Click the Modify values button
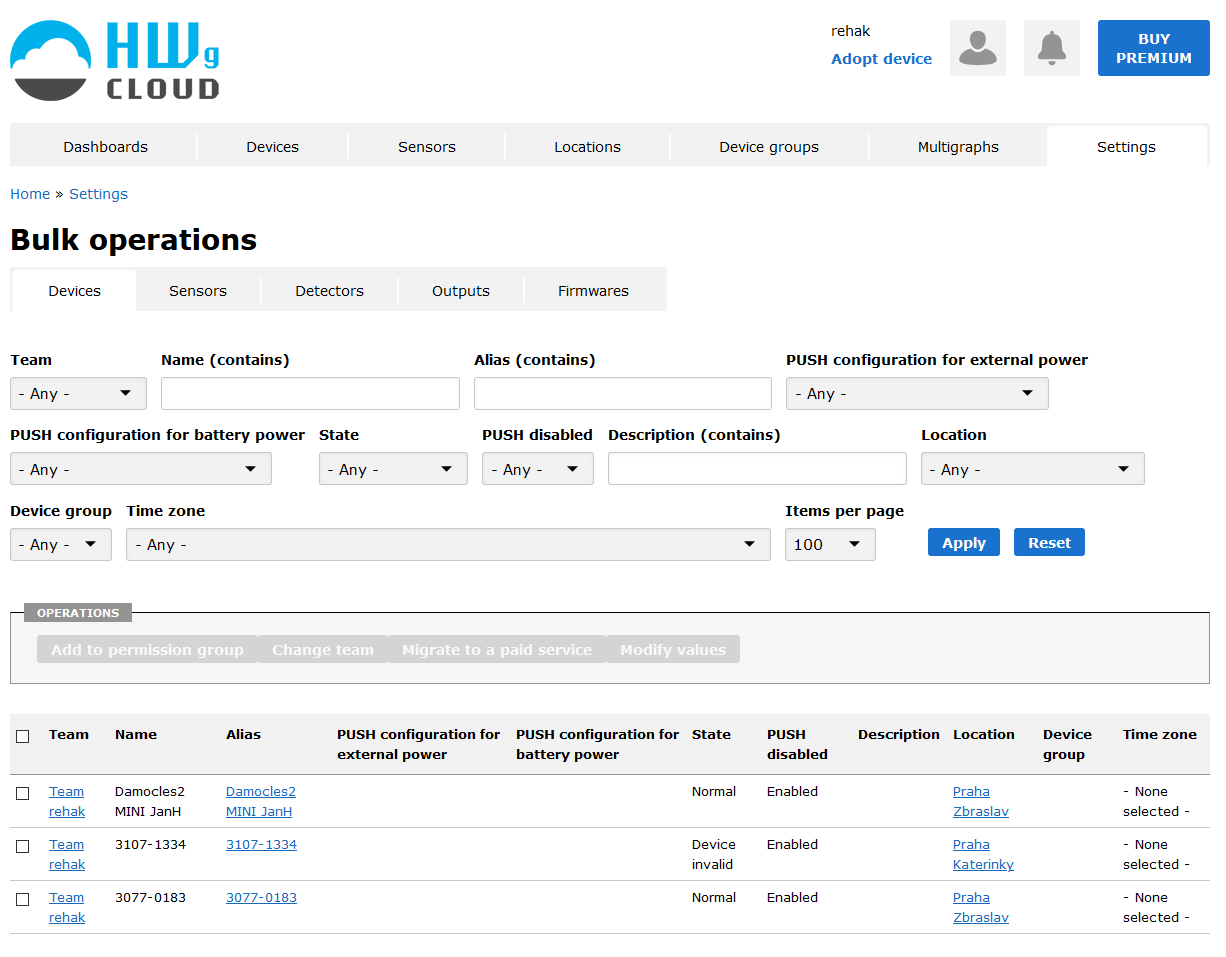This screenshot has width=1226, height=957. click(673, 650)
